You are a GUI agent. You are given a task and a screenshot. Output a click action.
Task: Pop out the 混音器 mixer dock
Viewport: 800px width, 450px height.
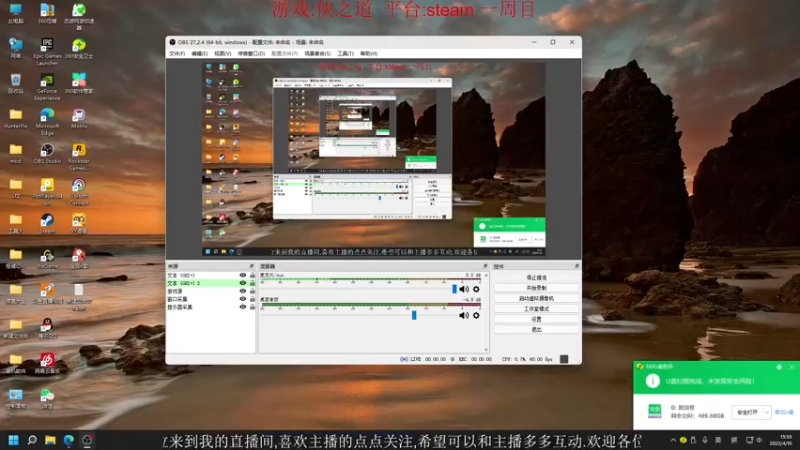click(485, 266)
